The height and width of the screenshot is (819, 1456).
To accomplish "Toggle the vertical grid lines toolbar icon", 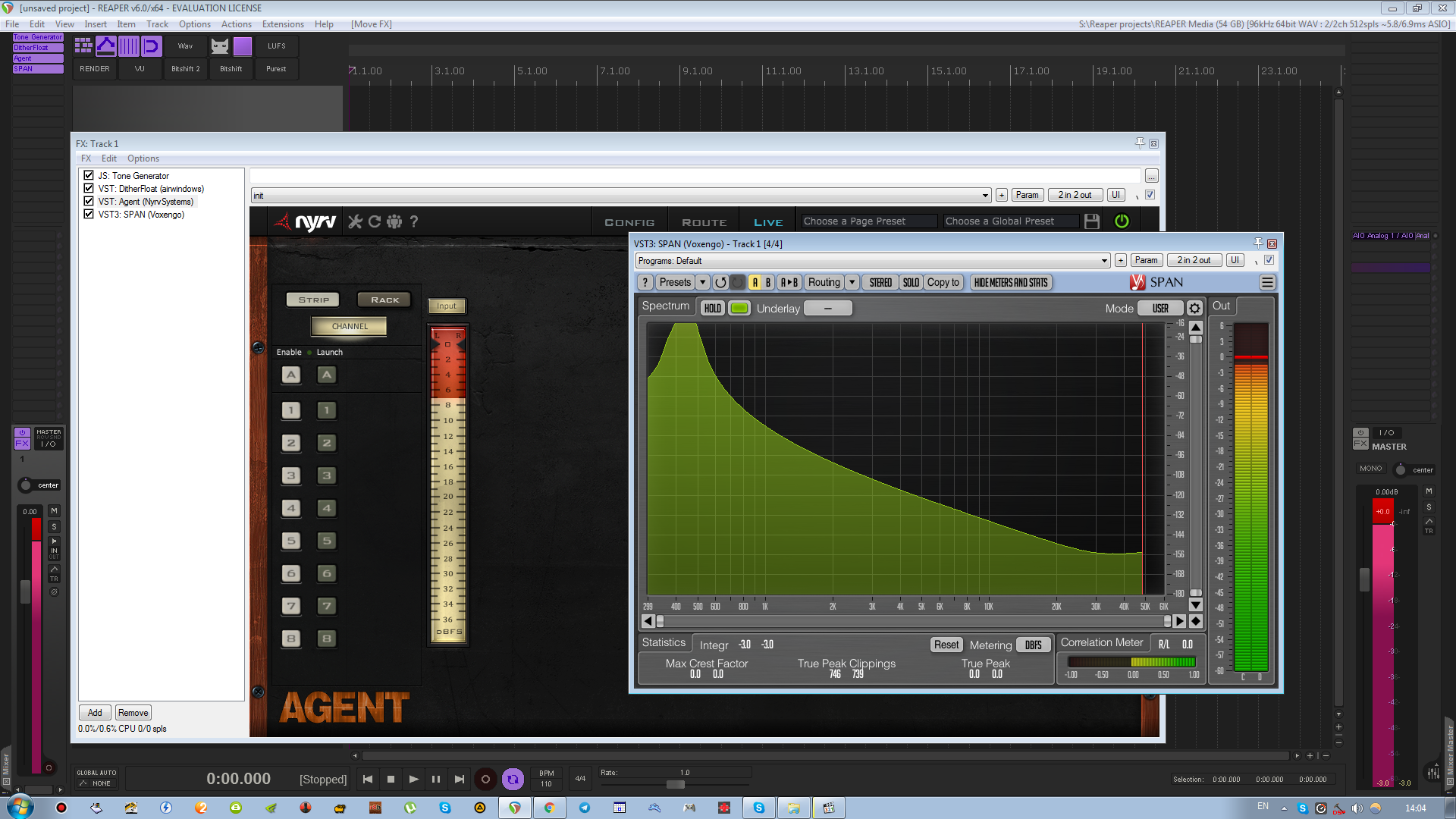I will pyautogui.click(x=129, y=46).
